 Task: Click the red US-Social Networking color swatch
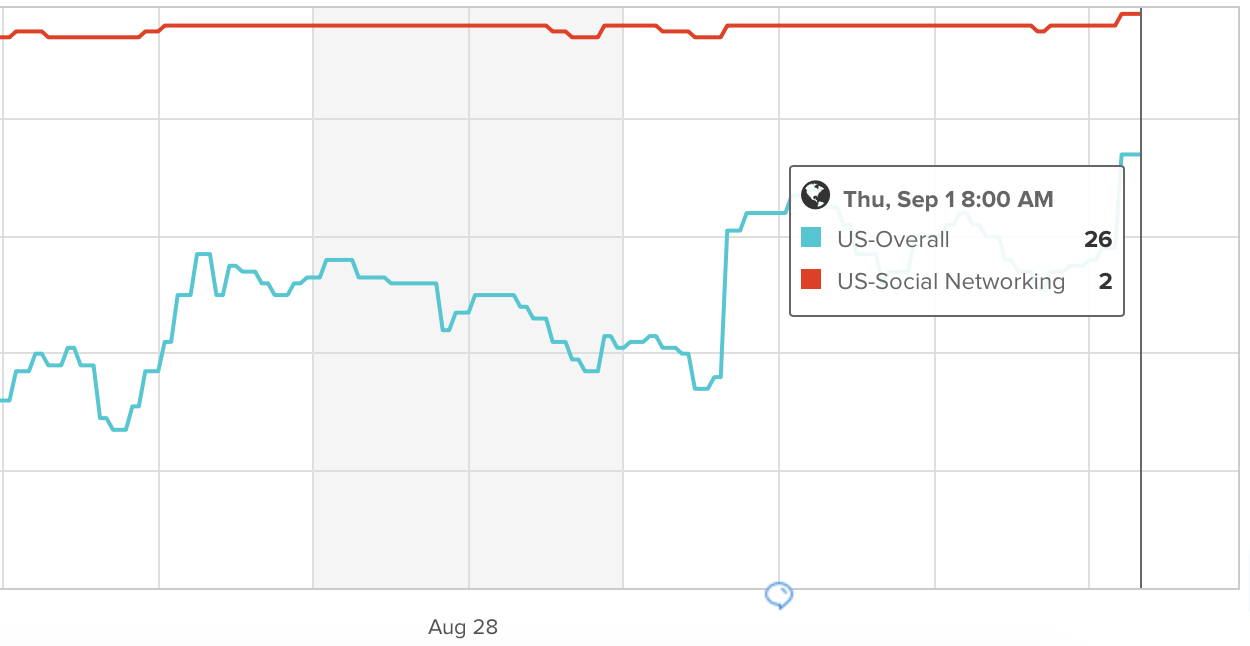pyautogui.click(x=812, y=280)
